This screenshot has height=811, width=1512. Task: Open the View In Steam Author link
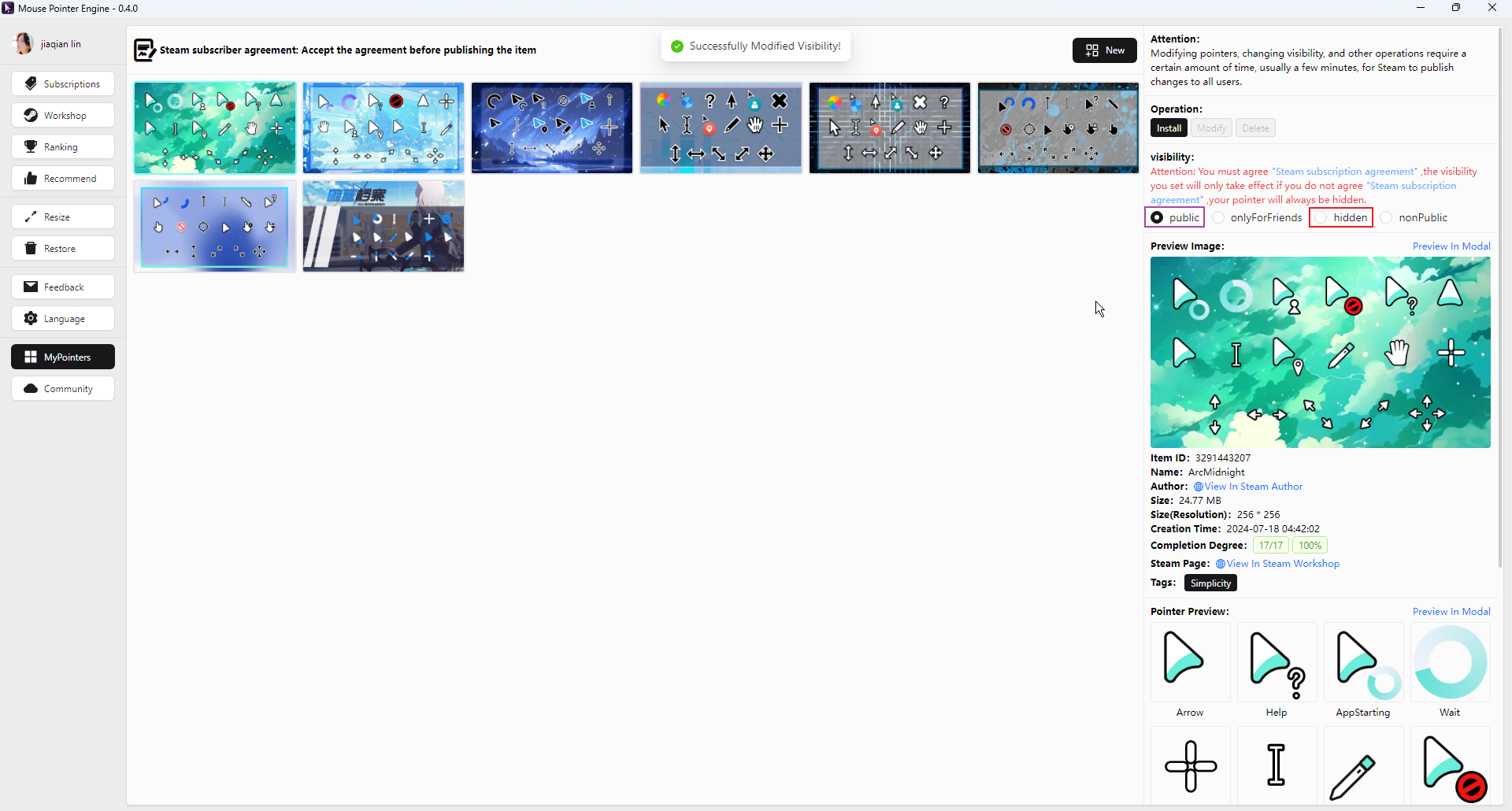(1253, 487)
